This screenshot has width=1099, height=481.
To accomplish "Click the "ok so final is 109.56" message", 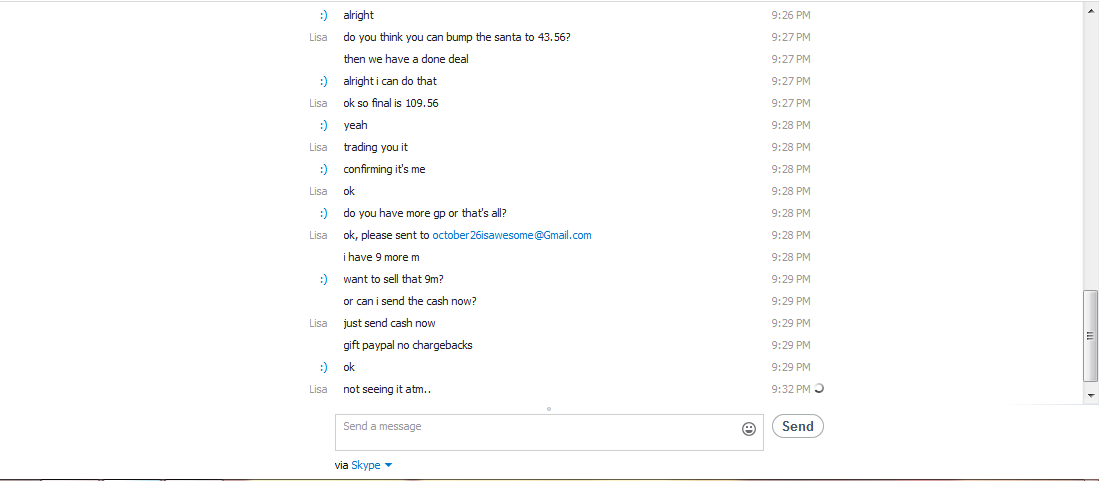I will coord(391,103).
